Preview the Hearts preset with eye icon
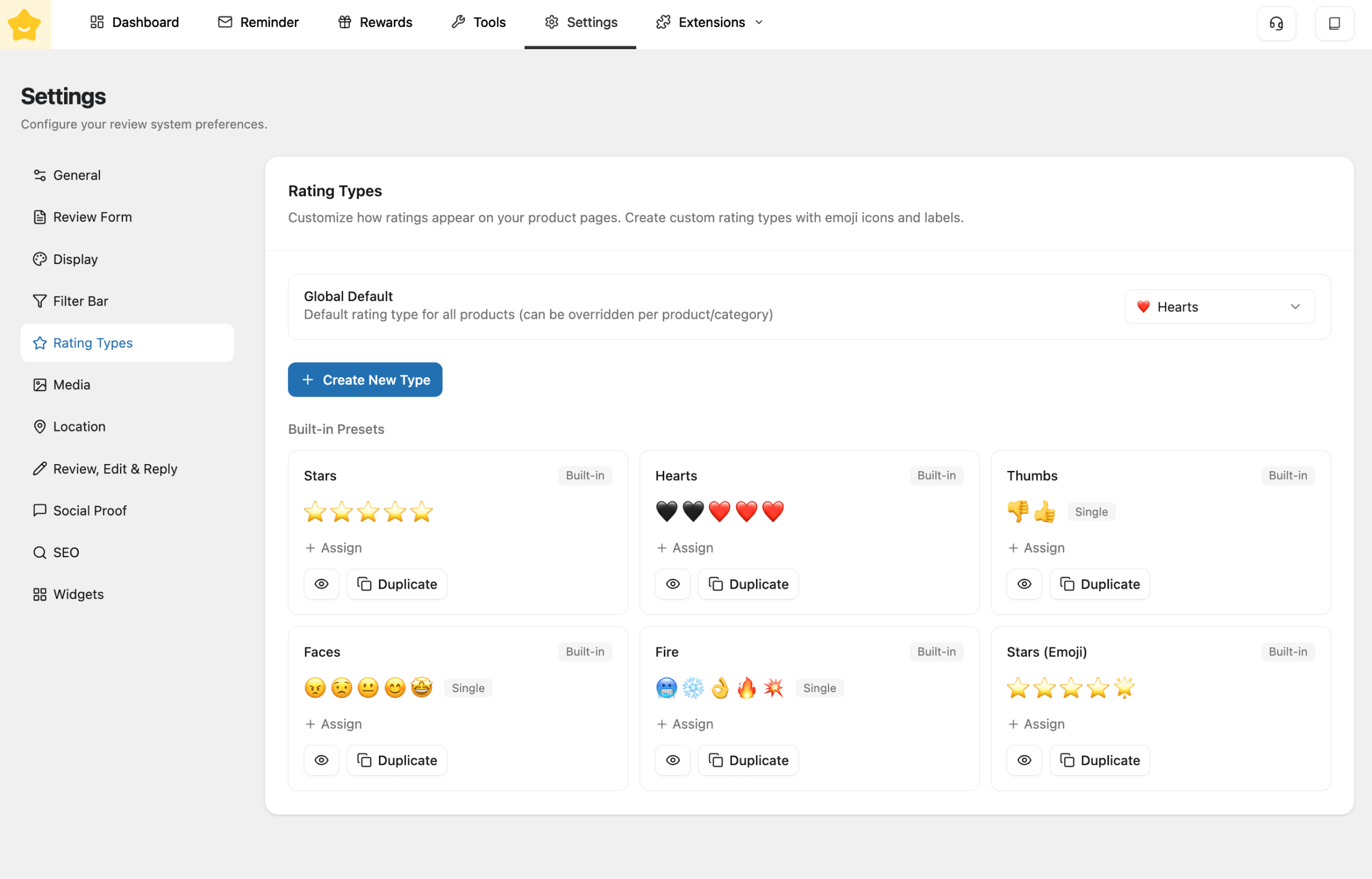This screenshot has width=1372, height=879. [x=673, y=584]
